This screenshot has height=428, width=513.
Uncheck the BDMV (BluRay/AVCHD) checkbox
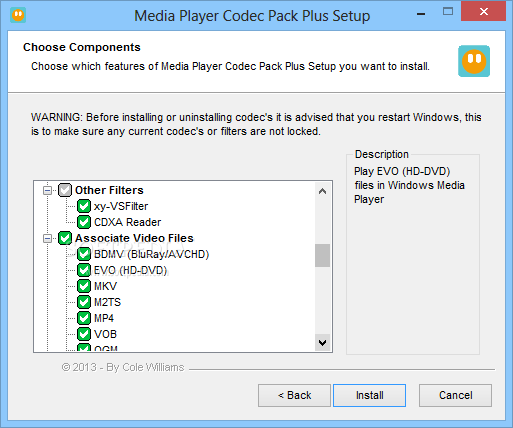coord(84,254)
